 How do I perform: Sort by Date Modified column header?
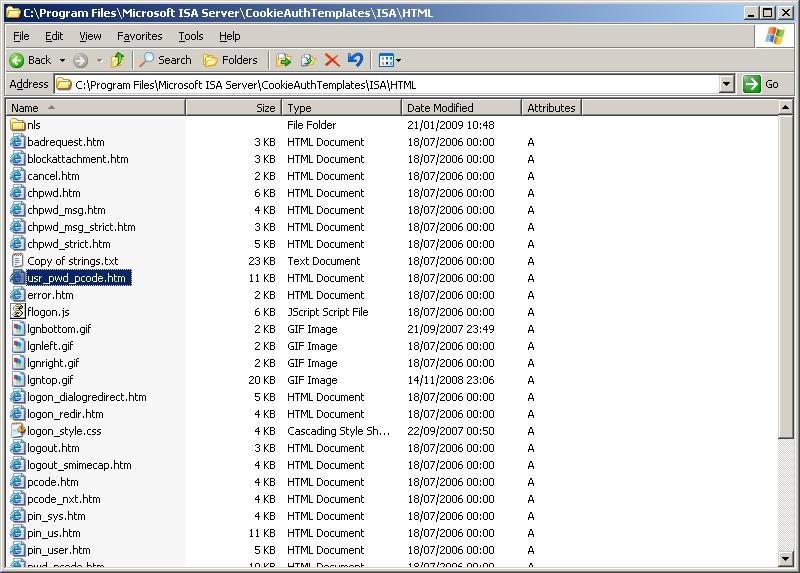(461, 108)
